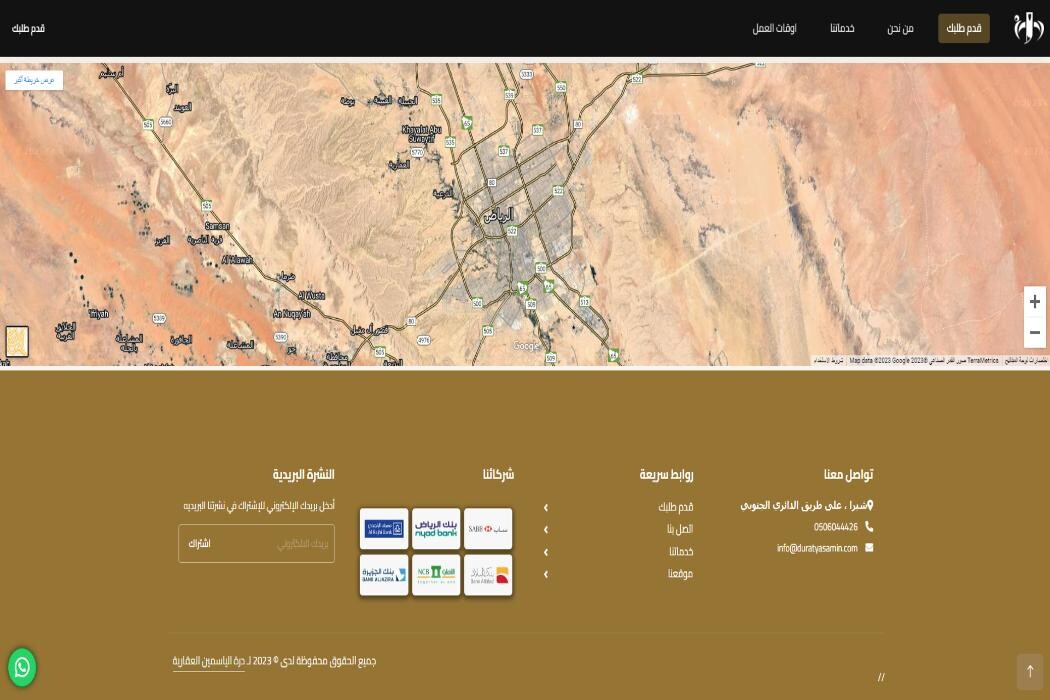Click the view larger map link

(34, 80)
